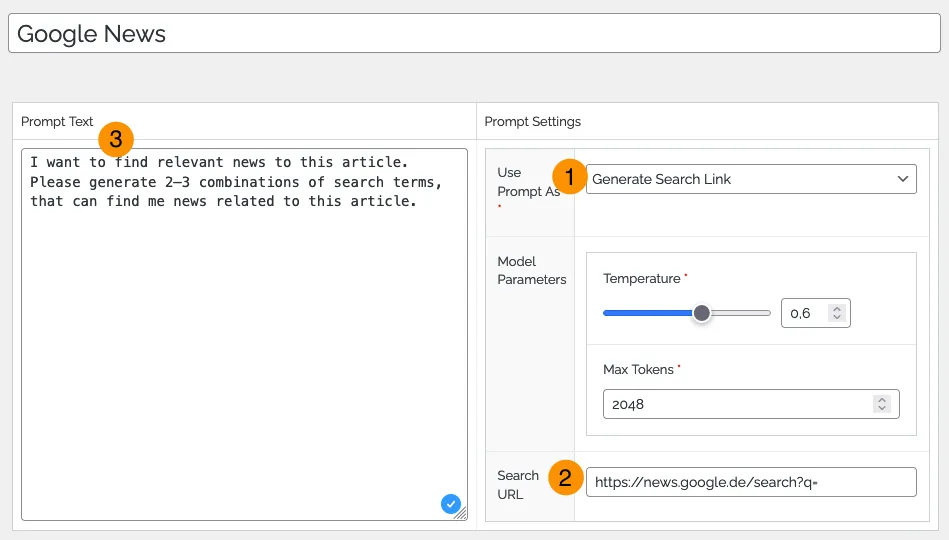949x540 pixels.
Task: Click the Max Tokens stepper arrows
Action: (x=882, y=404)
